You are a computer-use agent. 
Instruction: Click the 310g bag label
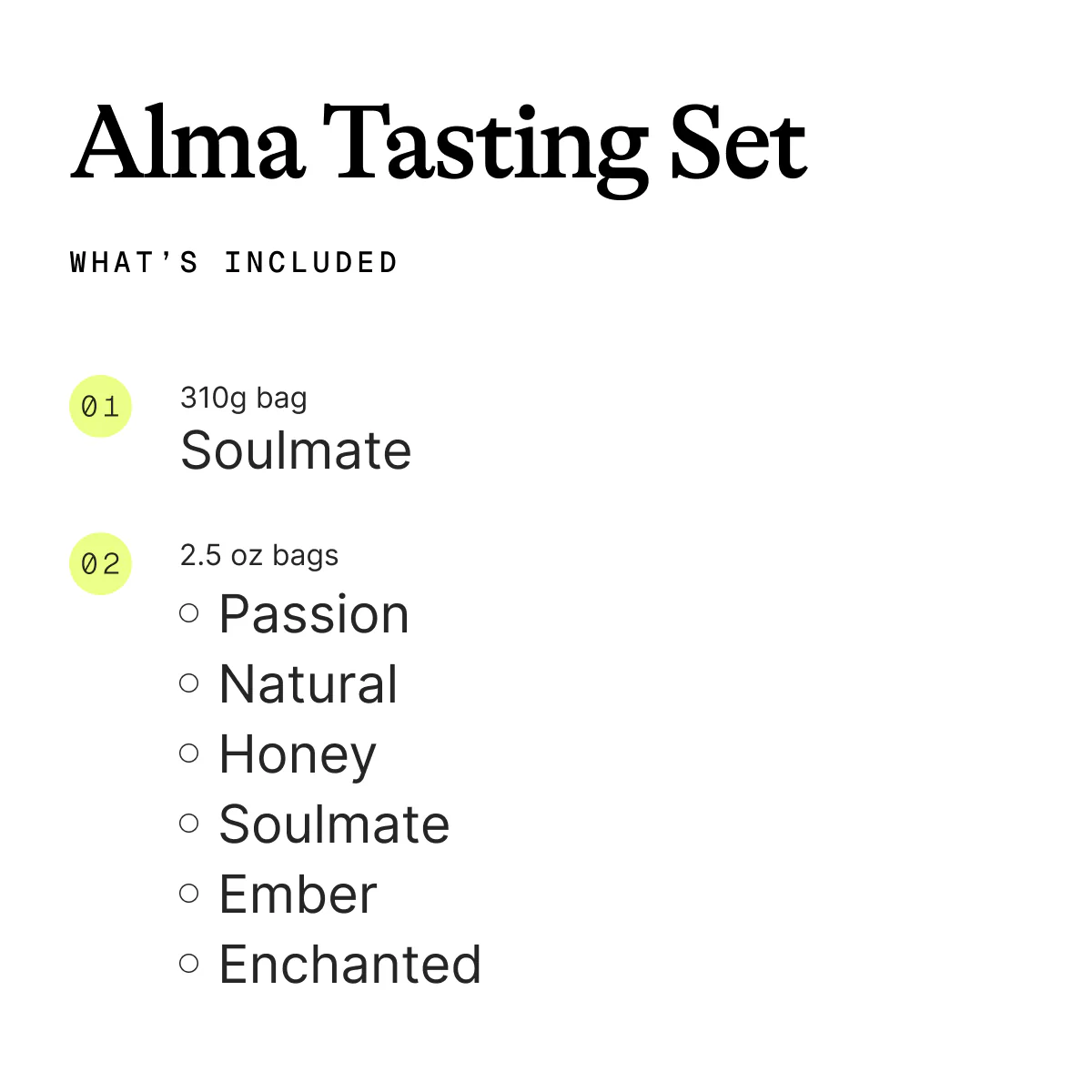coord(243,398)
